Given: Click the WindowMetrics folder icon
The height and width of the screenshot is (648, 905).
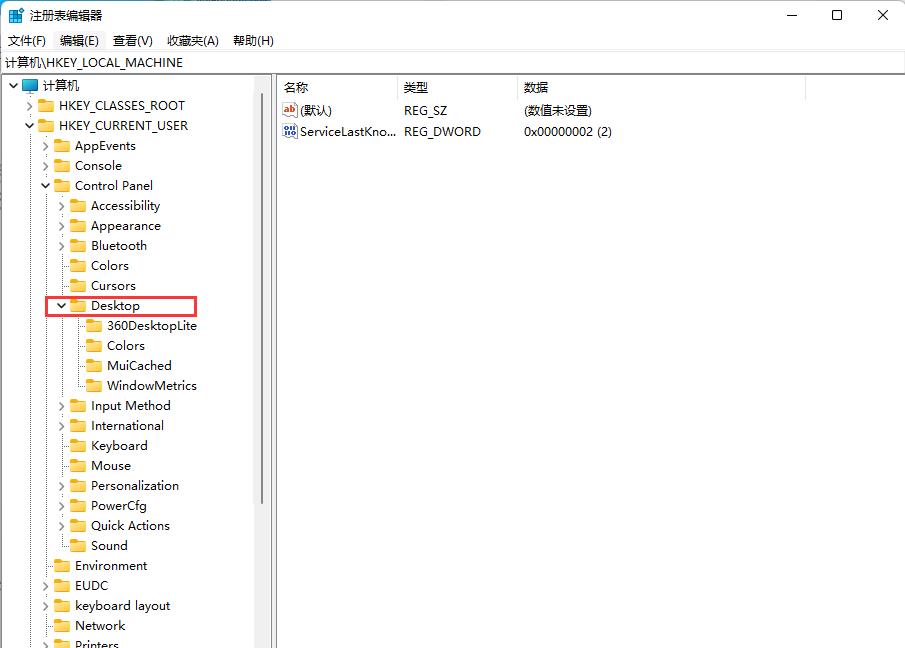Looking at the screenshot, I should click(x=94, y=386).
